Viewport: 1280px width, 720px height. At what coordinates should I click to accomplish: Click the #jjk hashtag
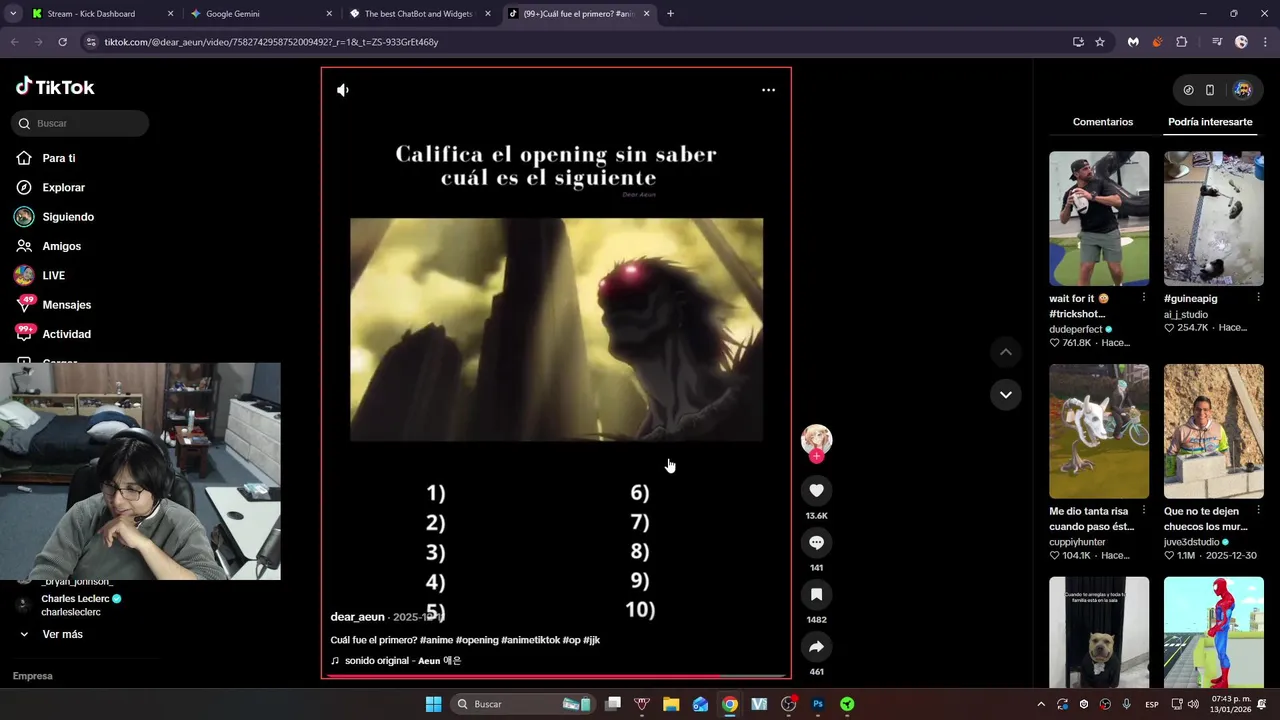point(591,640)
